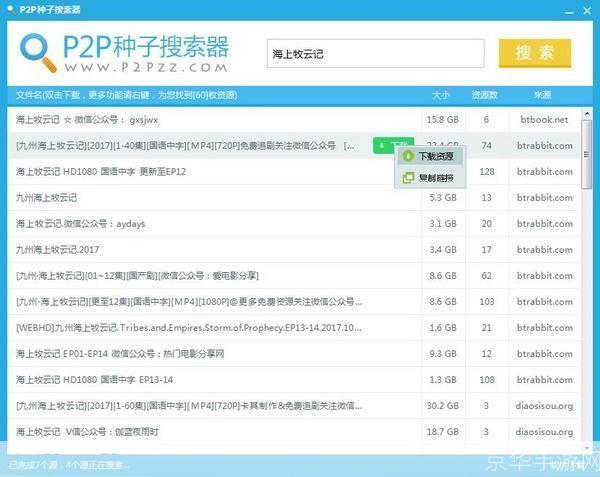Choose 下载资源 from the context menu

coord(430,156)
